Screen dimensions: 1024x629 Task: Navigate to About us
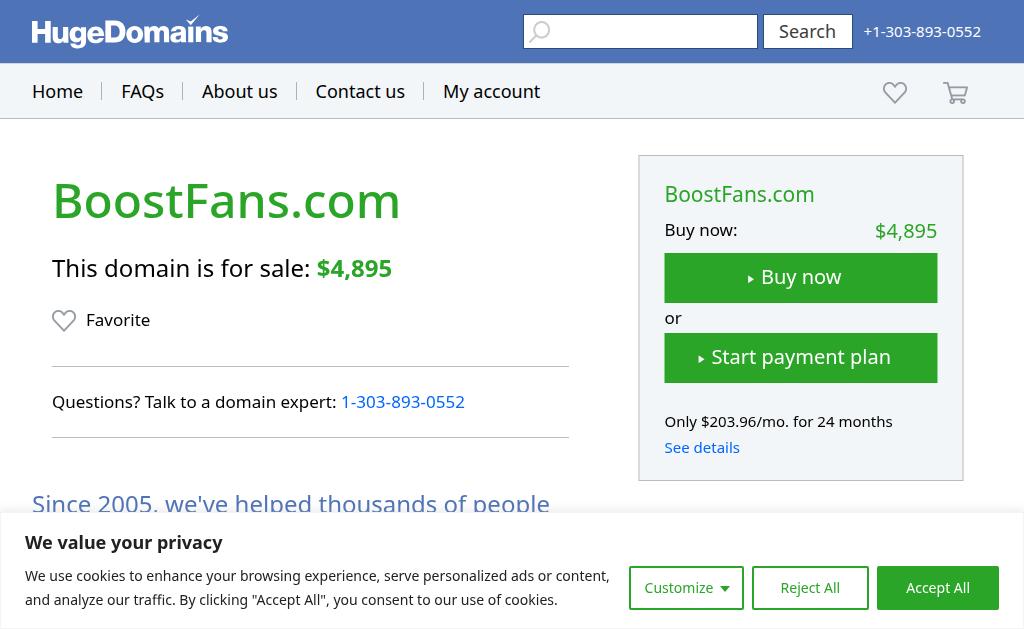(x=239, y=91)
